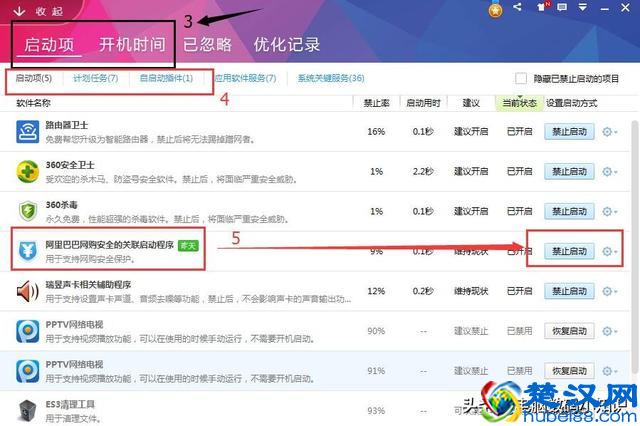Click 建议开启 text in the 360杀毒 row

click(x=471, y=211)
